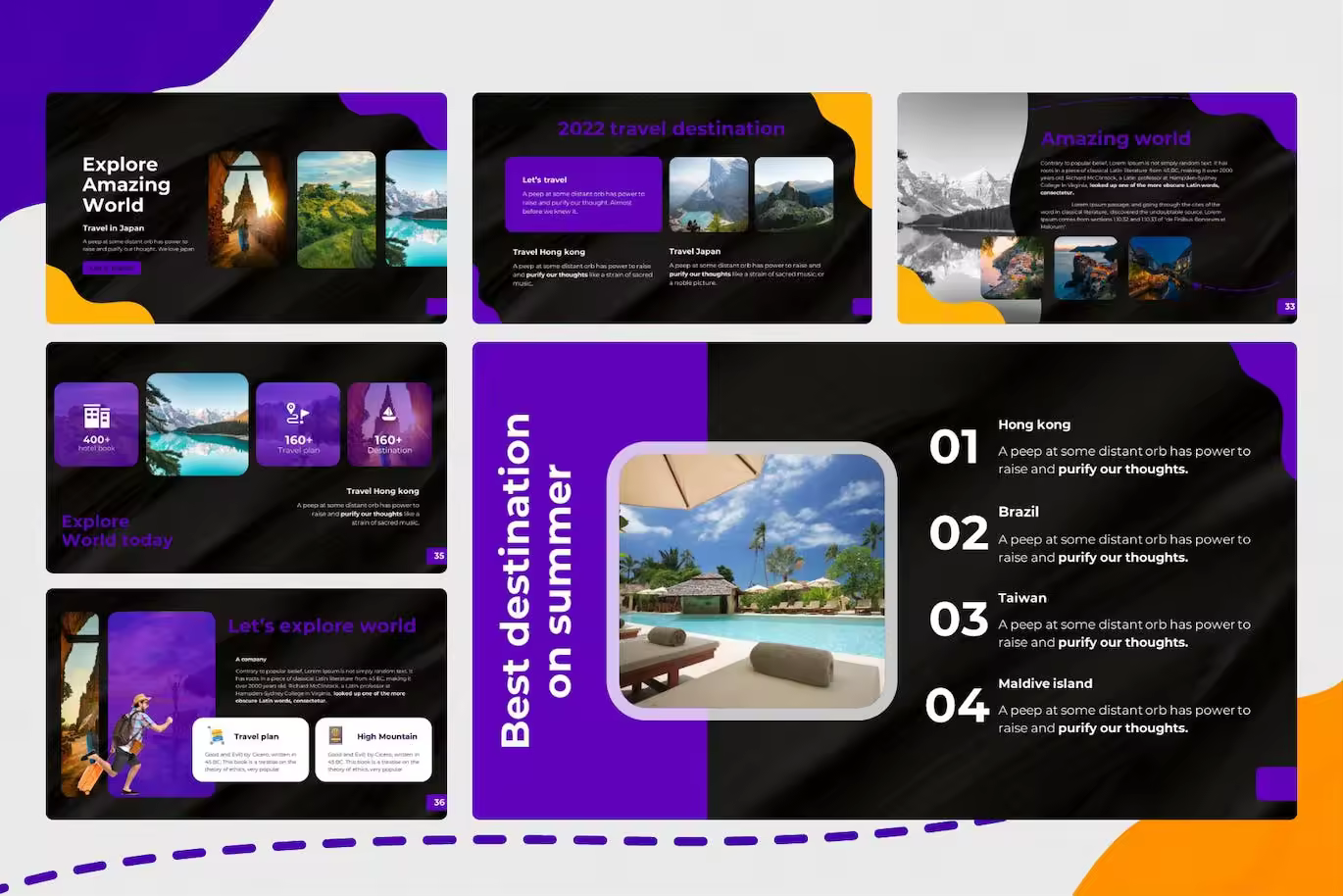
Task: Select the temple sunrise photo on Explore Amazing World slide
Action: pos(247,209)
